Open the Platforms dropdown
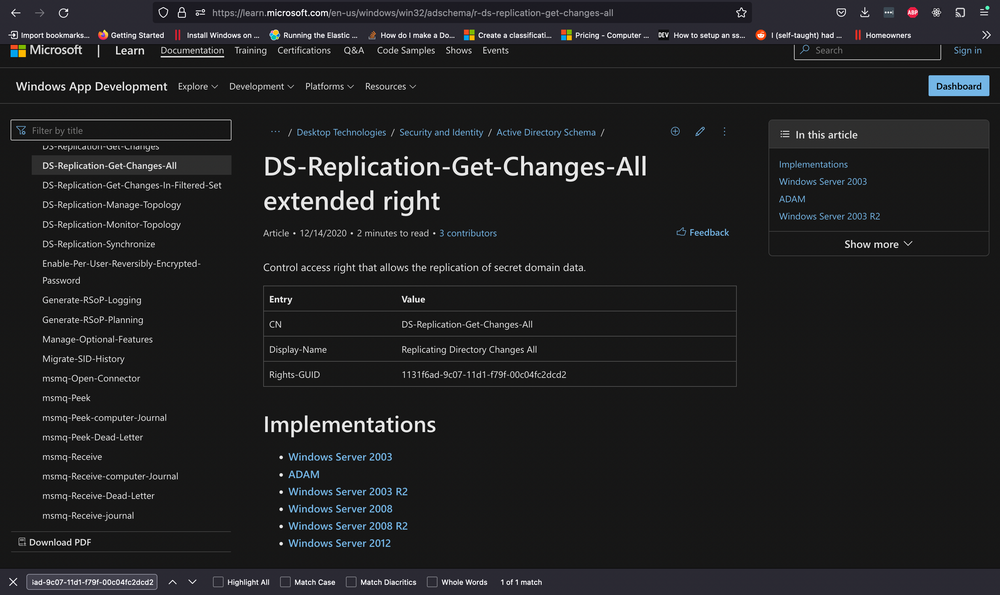Image resolution: width=1000 pixels, height=595 pixels. [x=330, y=87]
